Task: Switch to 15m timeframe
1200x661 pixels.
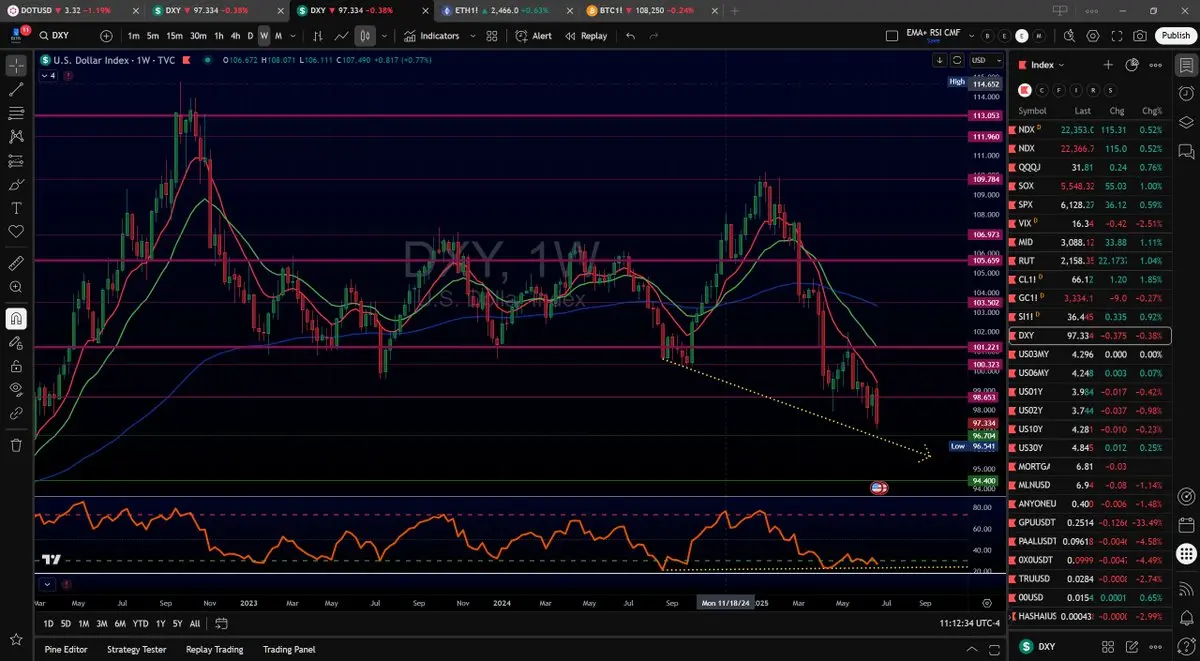Action: (x=174, y=36)
